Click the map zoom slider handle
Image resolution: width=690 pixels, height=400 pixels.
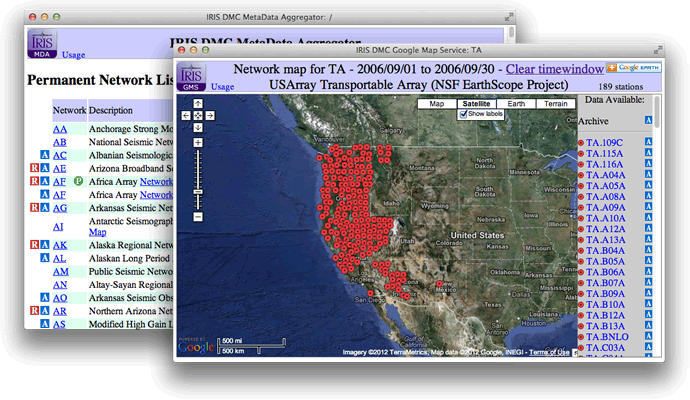(198, 192)
